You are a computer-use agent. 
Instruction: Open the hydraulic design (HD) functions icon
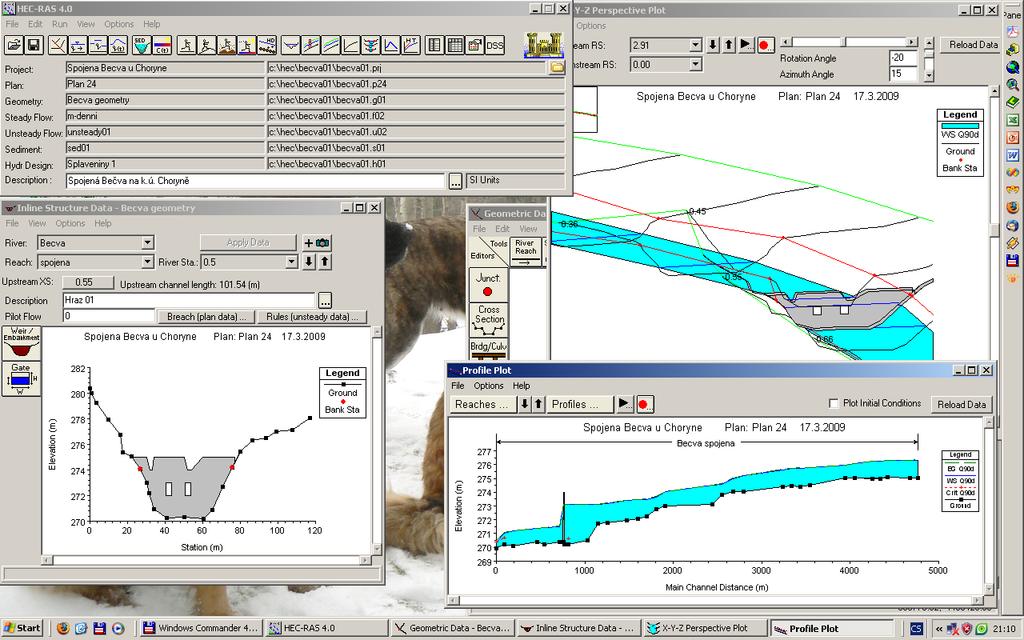click(266, 45)
